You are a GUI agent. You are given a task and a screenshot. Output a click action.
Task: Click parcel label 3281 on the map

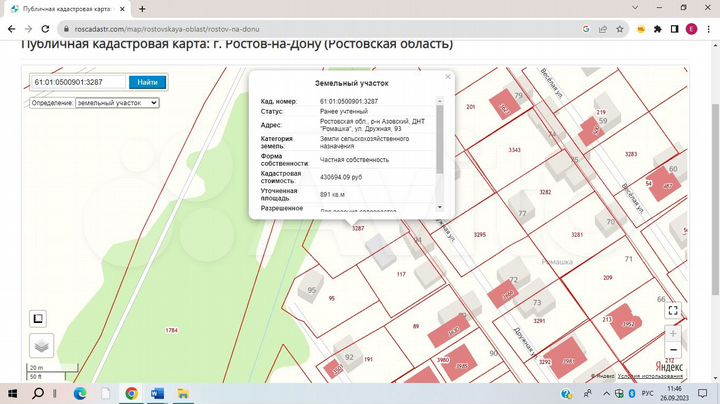point(577,234)
